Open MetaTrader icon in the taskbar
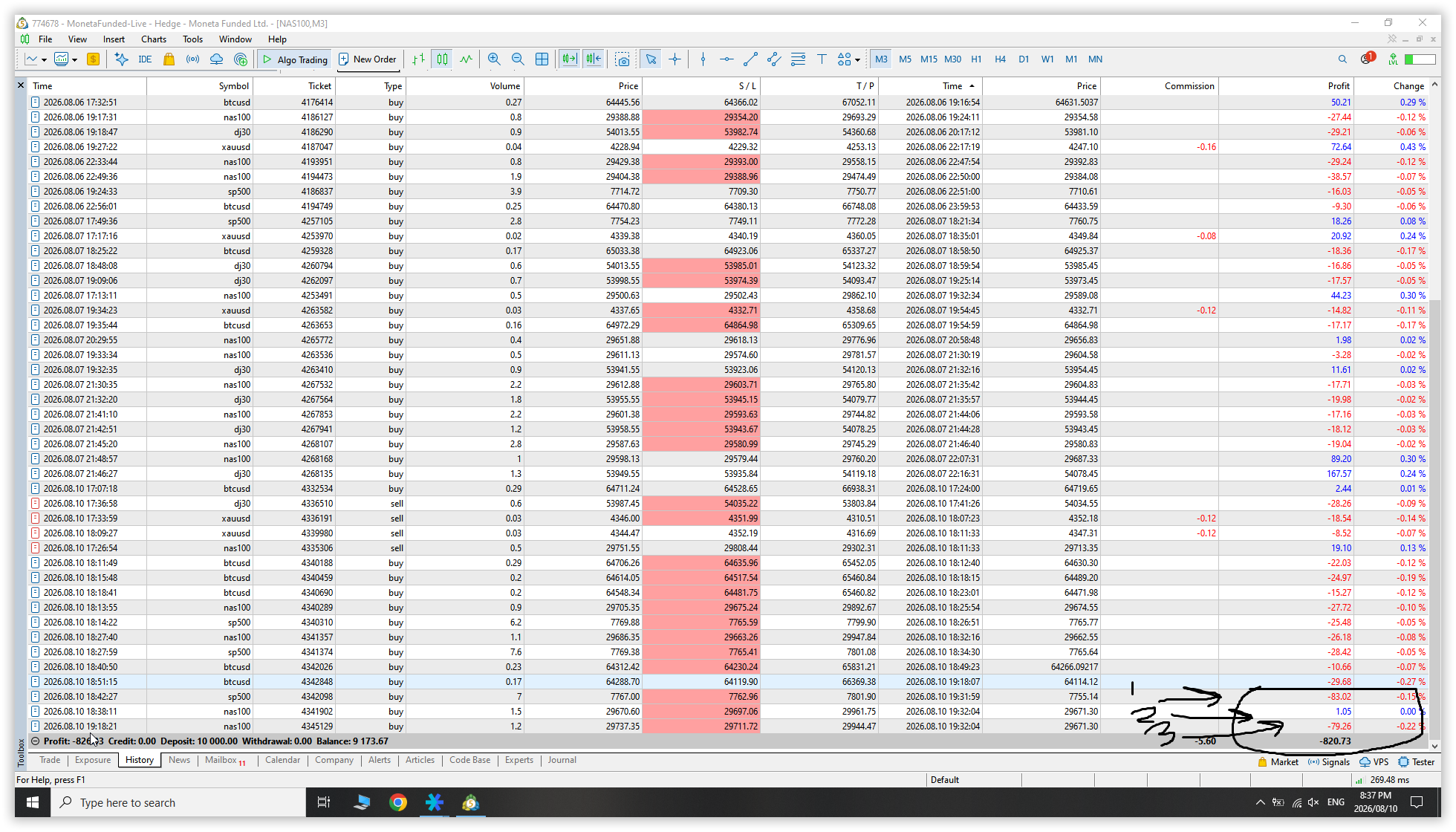This screenshot has height=832, width=1456. (470, 802)
